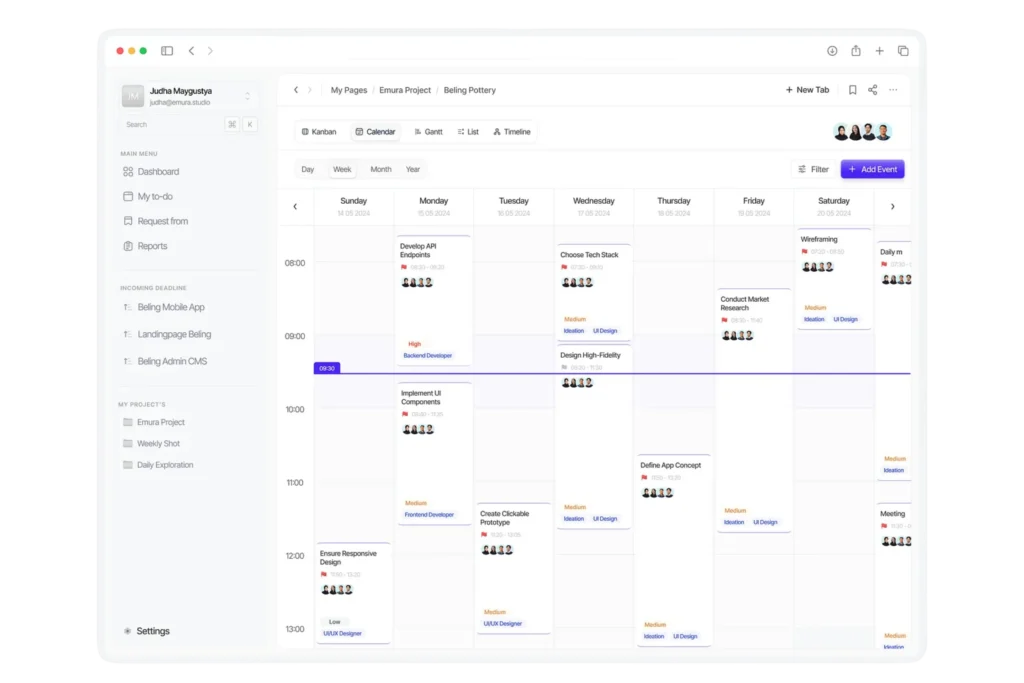Open the Dashboard from main menu
This screenshot has width=1024, height=683.
(x=158, y=172)
